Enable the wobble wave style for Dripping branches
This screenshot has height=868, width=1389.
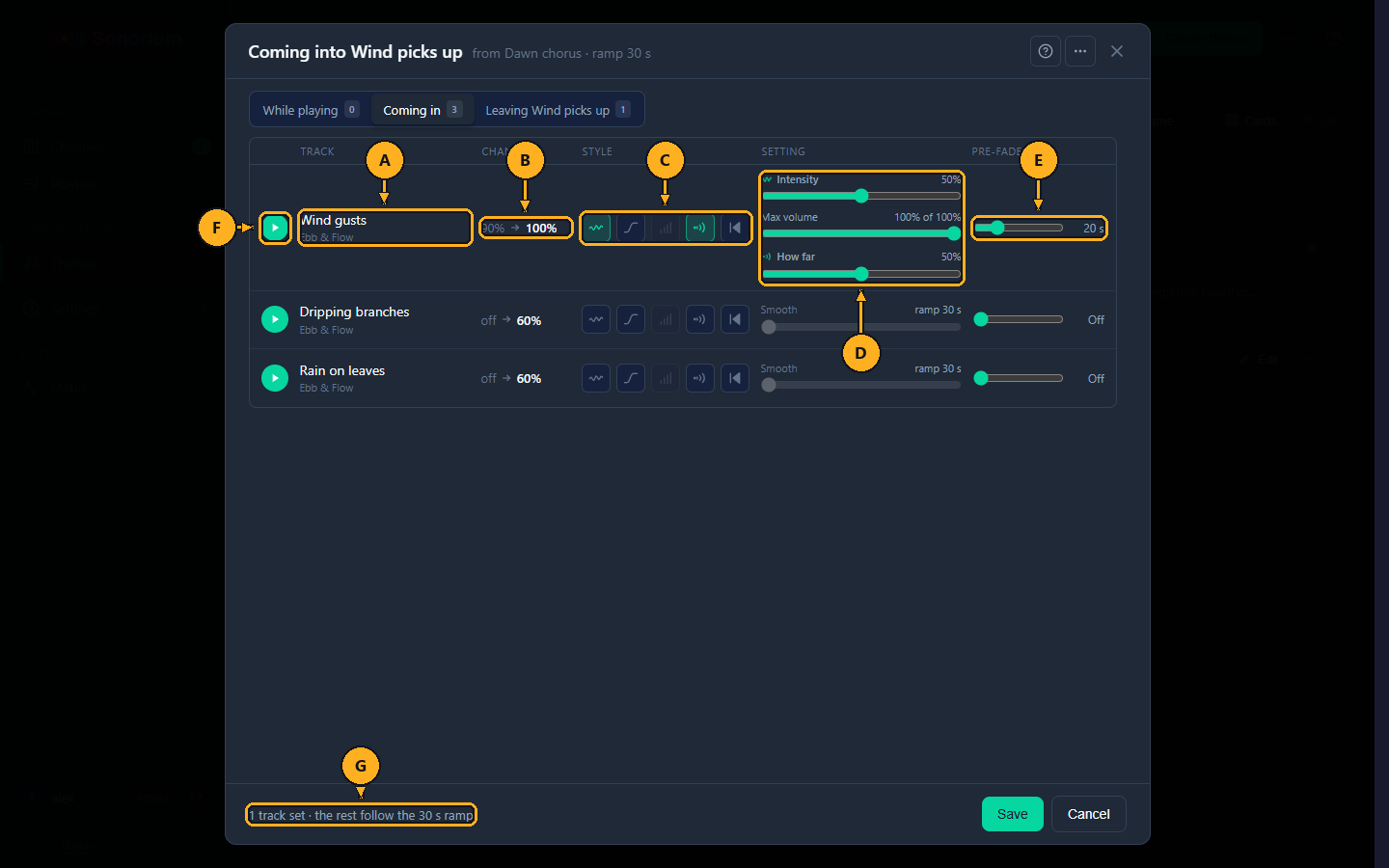pyautogui.click(x=596, y=319)
